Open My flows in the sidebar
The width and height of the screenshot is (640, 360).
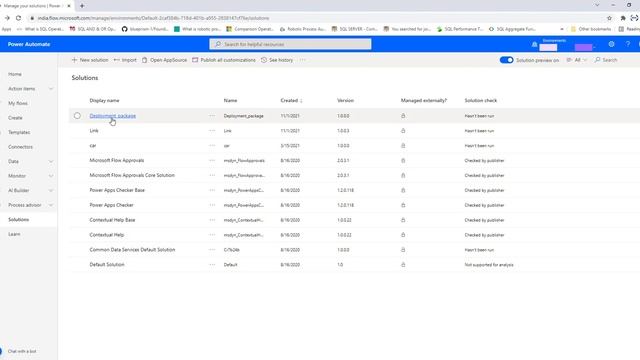pos(18,103)
